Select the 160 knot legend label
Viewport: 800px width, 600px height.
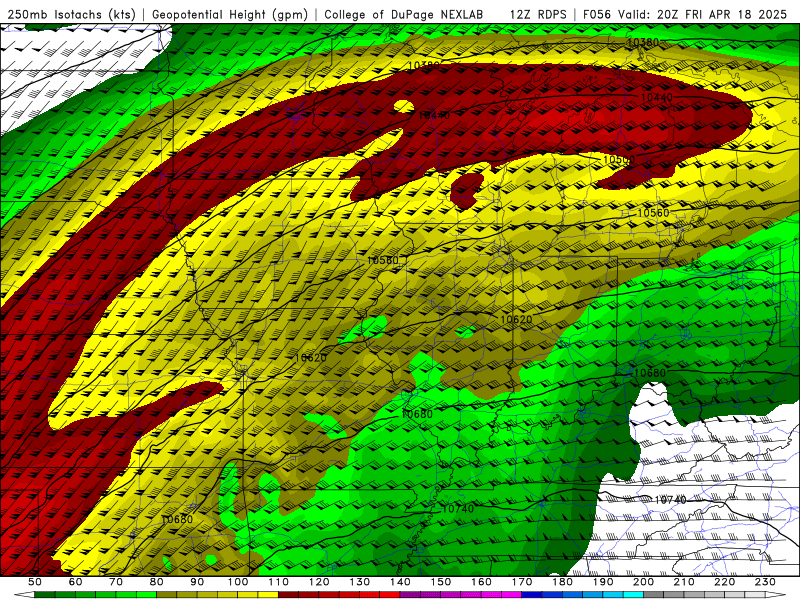pos(481,582)
